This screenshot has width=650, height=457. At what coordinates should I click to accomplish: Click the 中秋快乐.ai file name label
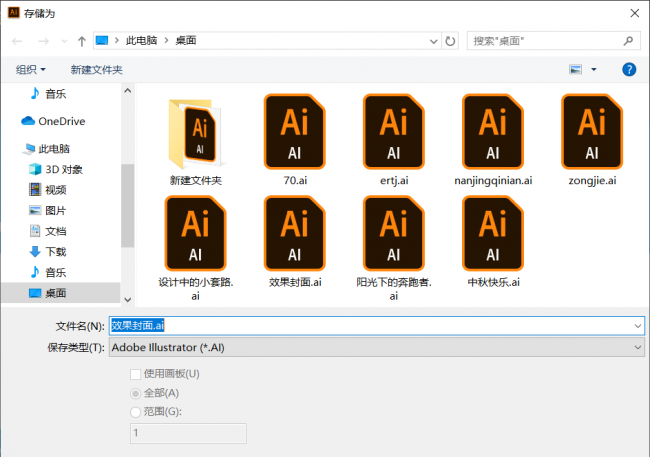(x=493, y=282)
